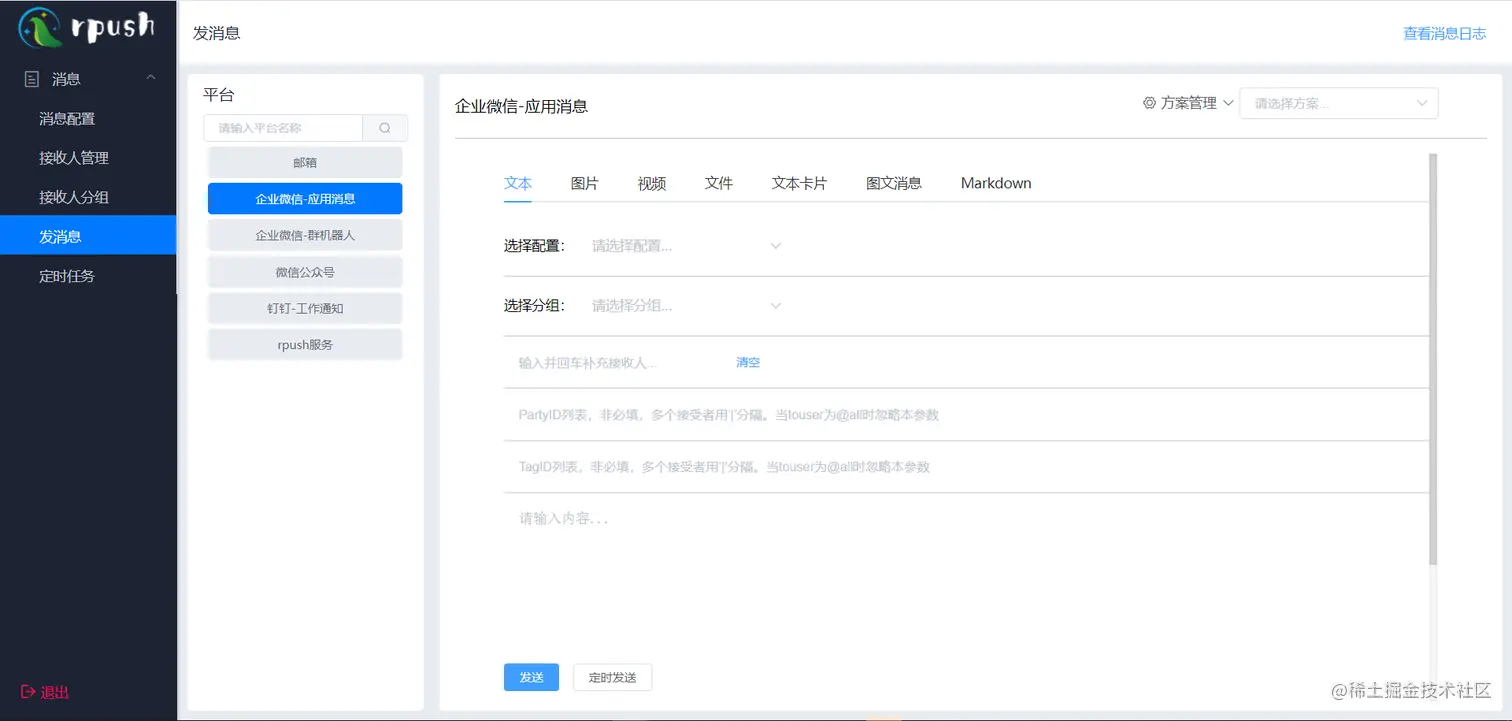The image size is (1512, 721).
Task: Click the platform search magnifier icon
Action: point(385,128)
